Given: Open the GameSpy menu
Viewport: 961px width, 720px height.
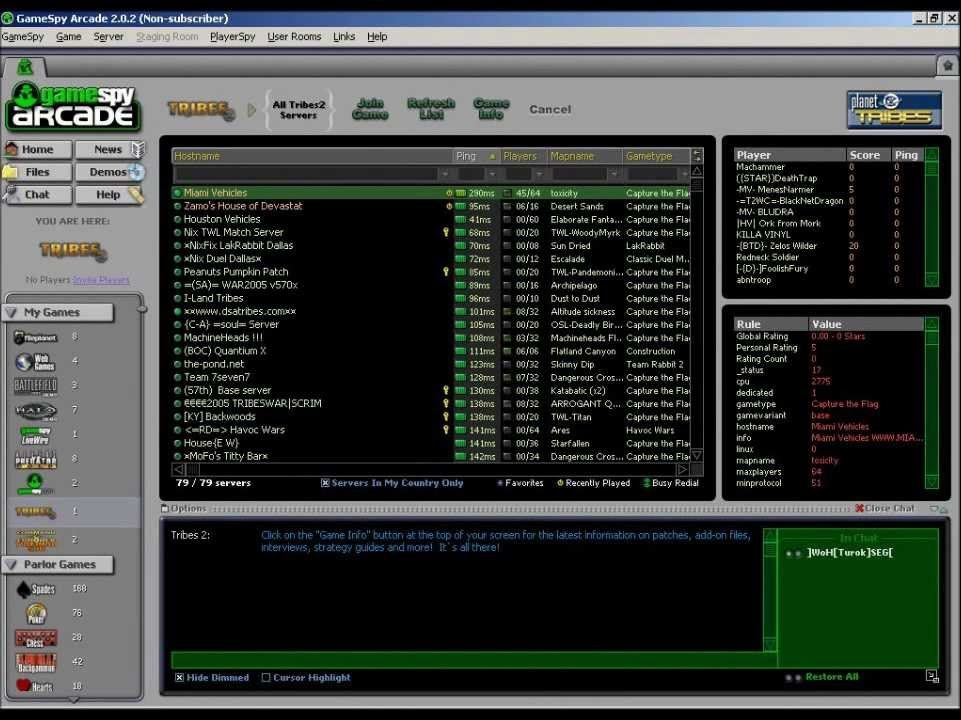Looking at the screenshot, I should (x=23, y=37).
